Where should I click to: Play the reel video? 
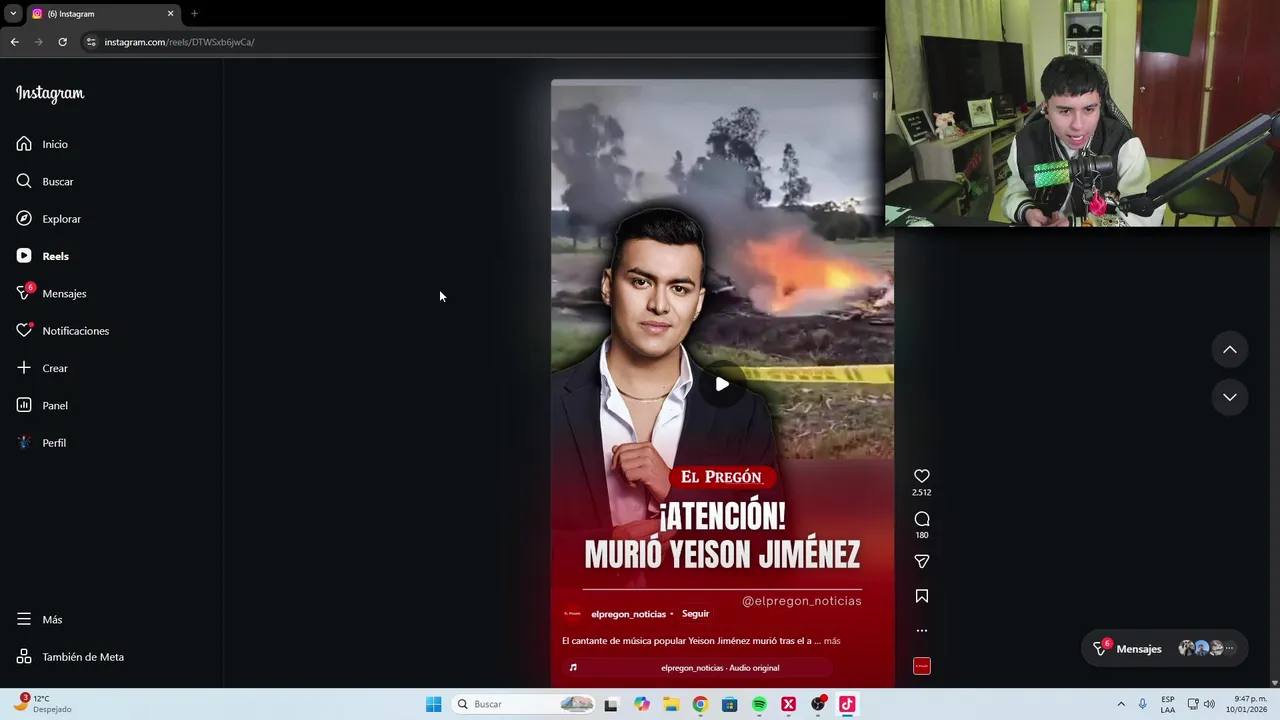722,384
